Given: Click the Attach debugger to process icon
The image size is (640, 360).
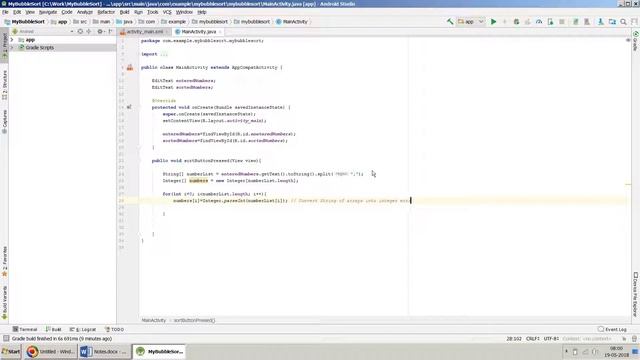Looking at the screenshot, I should [551, 22].
